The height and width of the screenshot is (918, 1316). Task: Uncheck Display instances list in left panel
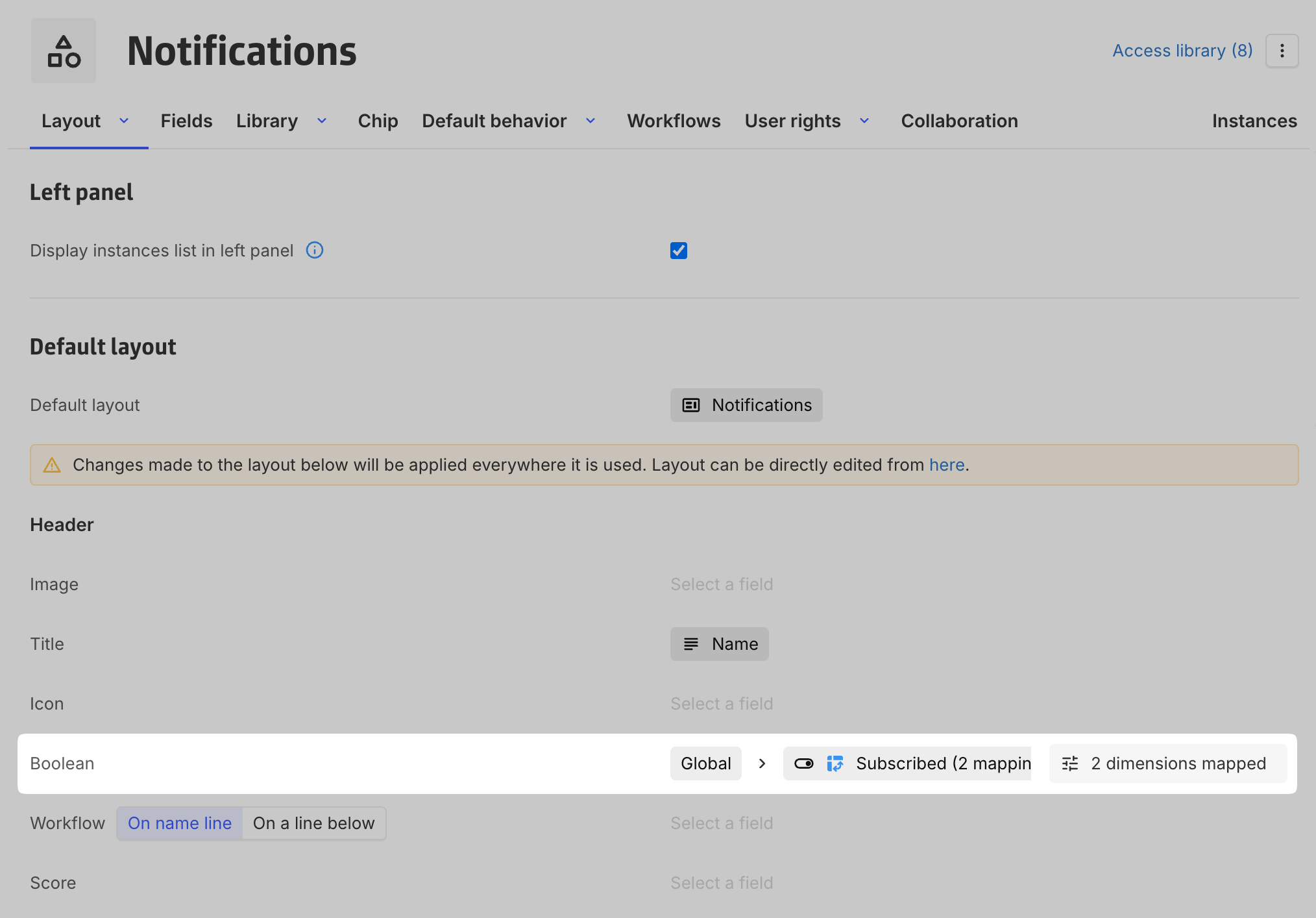pos(679,251)
